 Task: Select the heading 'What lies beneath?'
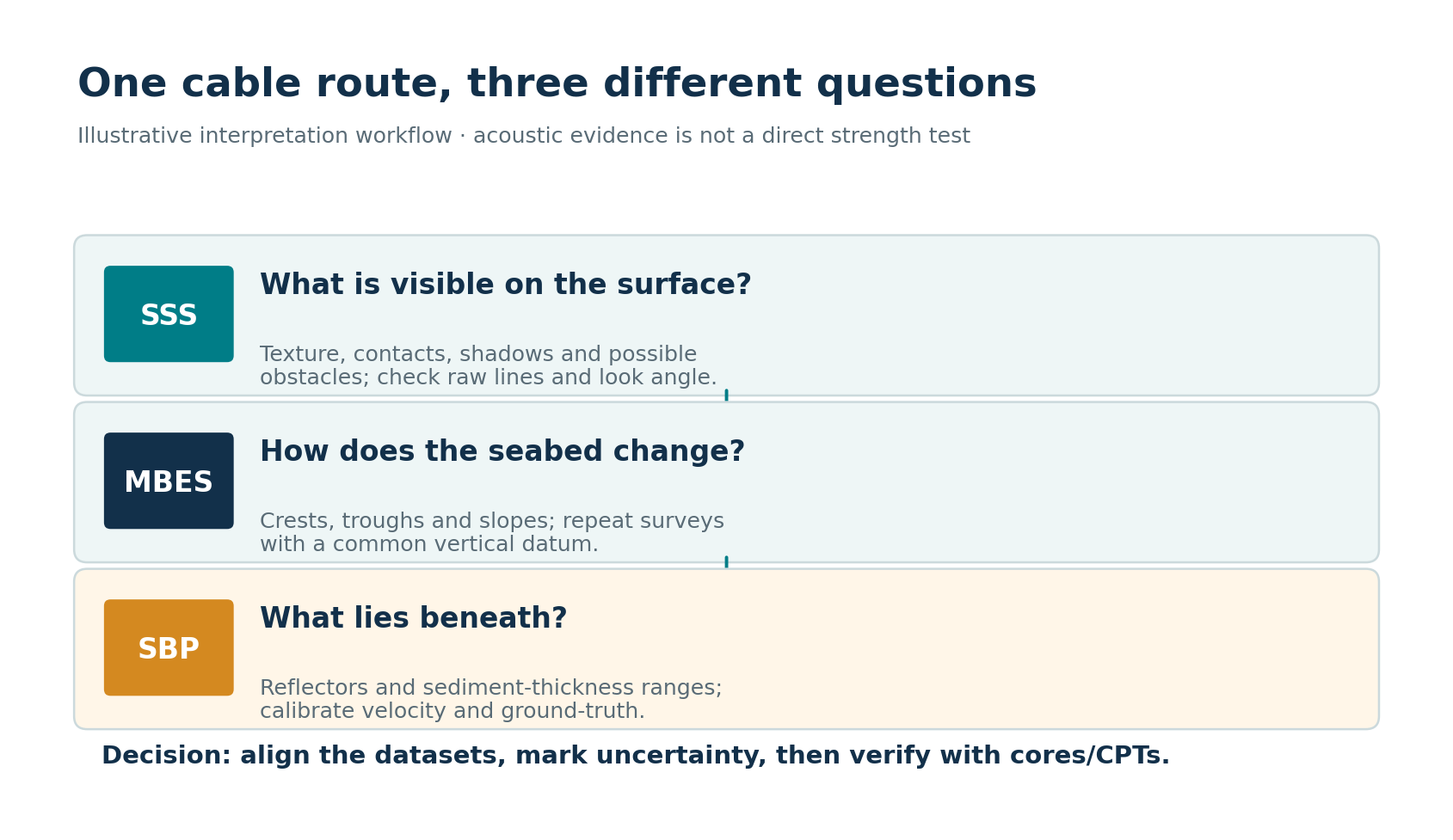pos(414,619)
